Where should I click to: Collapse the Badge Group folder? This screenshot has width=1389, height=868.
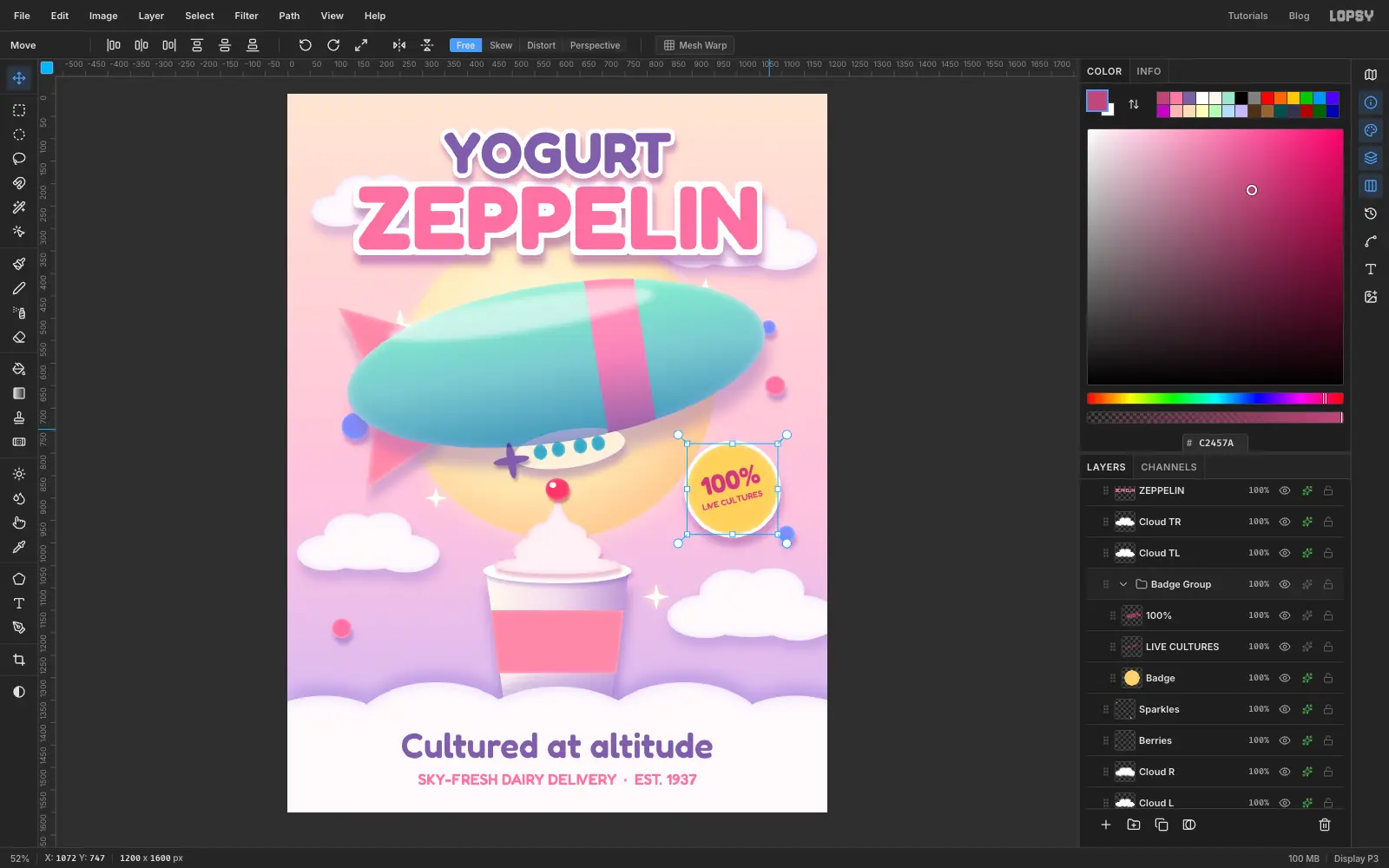click(1123, 584)
